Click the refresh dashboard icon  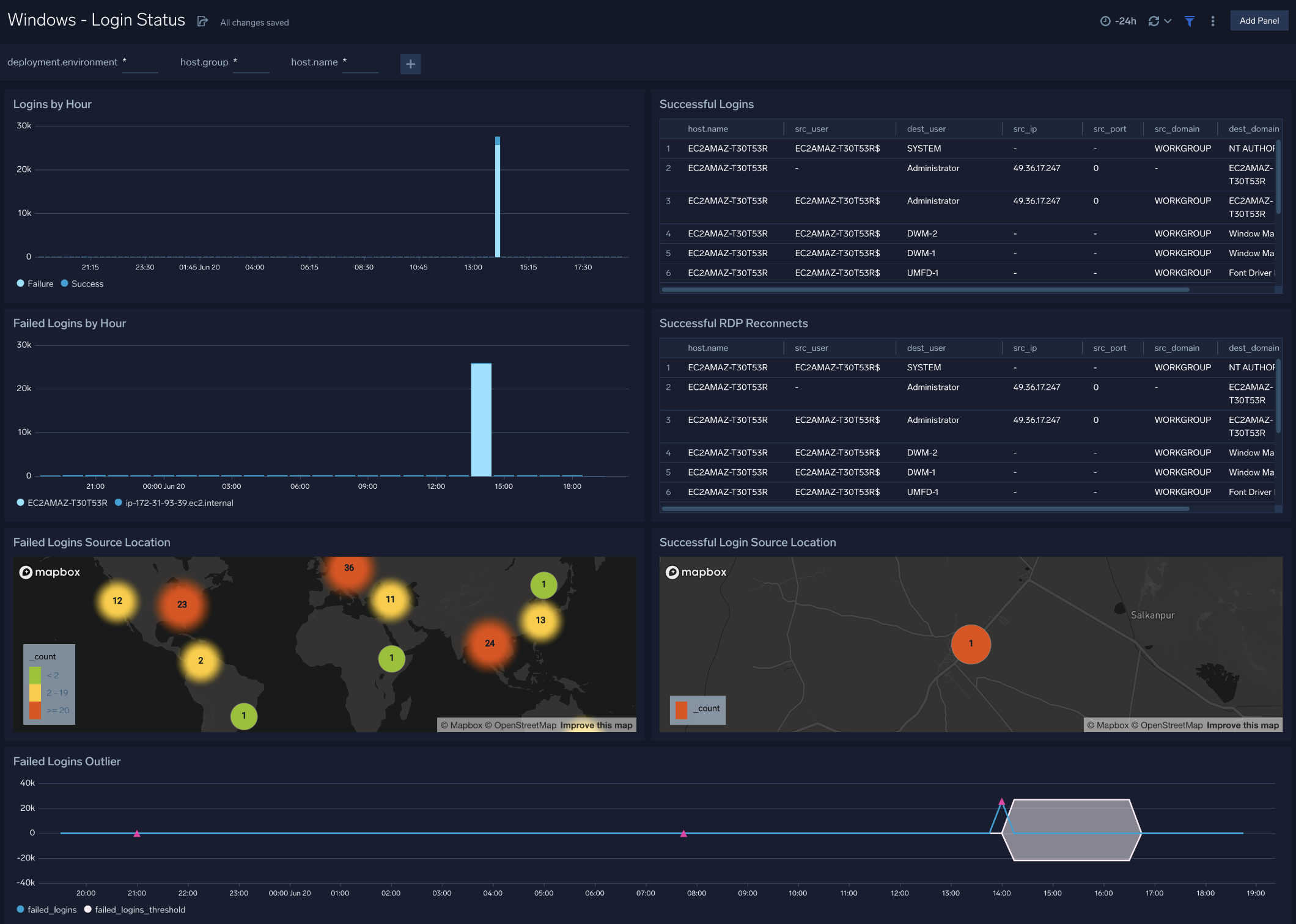tap(1154, 21)
